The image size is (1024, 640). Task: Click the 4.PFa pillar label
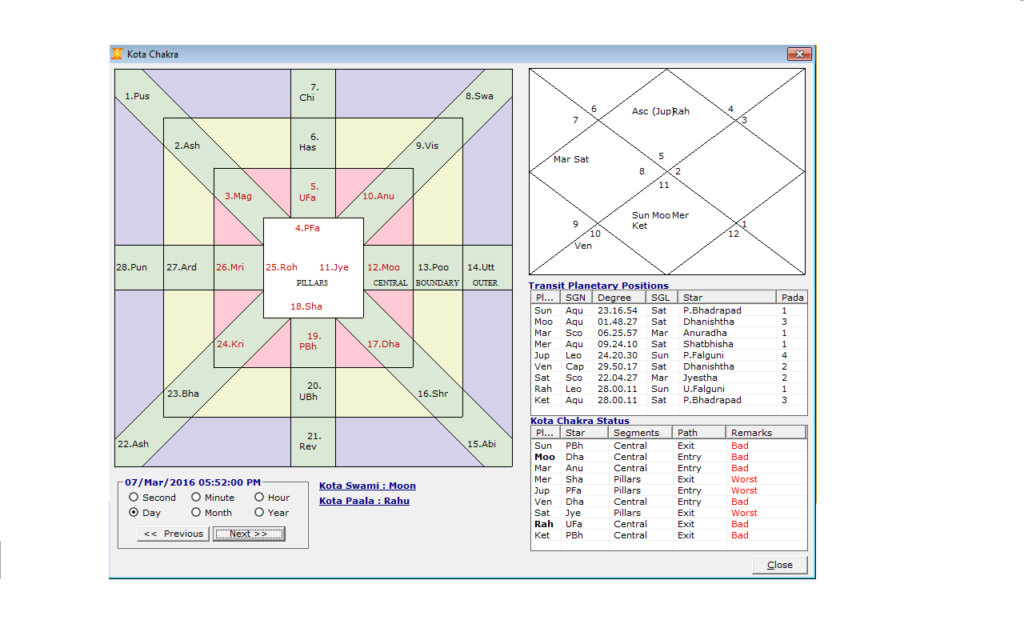click(307, 228)
